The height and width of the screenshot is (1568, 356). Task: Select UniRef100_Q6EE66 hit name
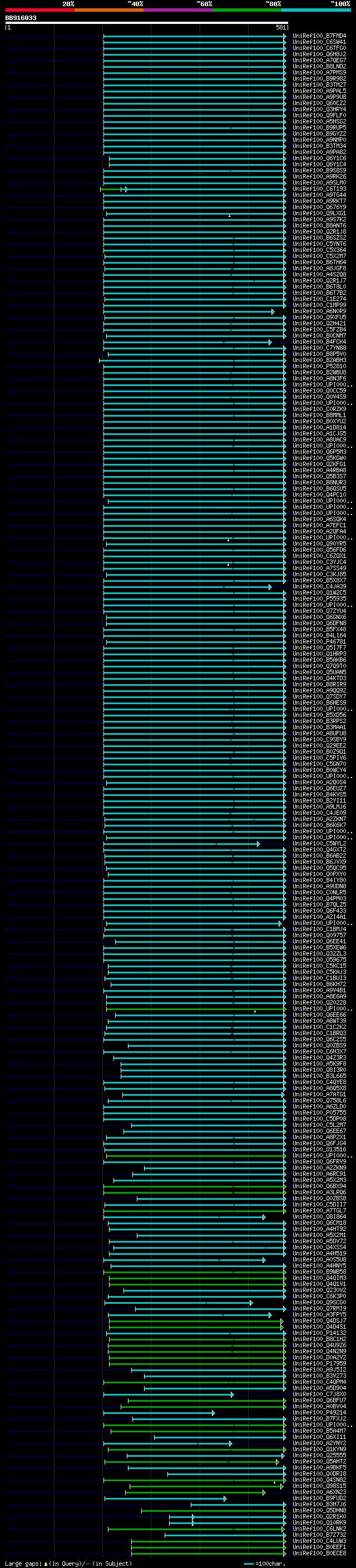319,1015
